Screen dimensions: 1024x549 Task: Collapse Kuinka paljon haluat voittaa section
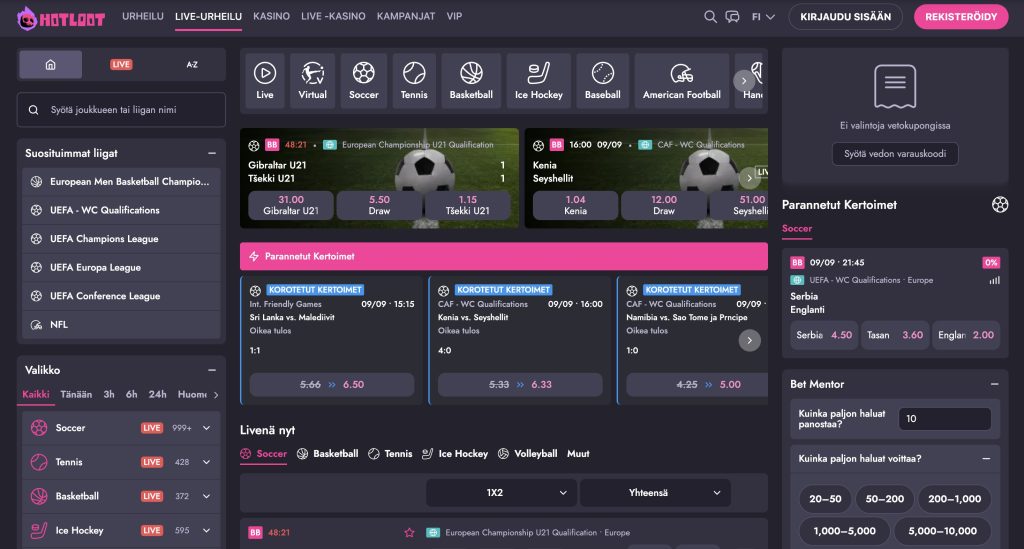tap(986, 459)
